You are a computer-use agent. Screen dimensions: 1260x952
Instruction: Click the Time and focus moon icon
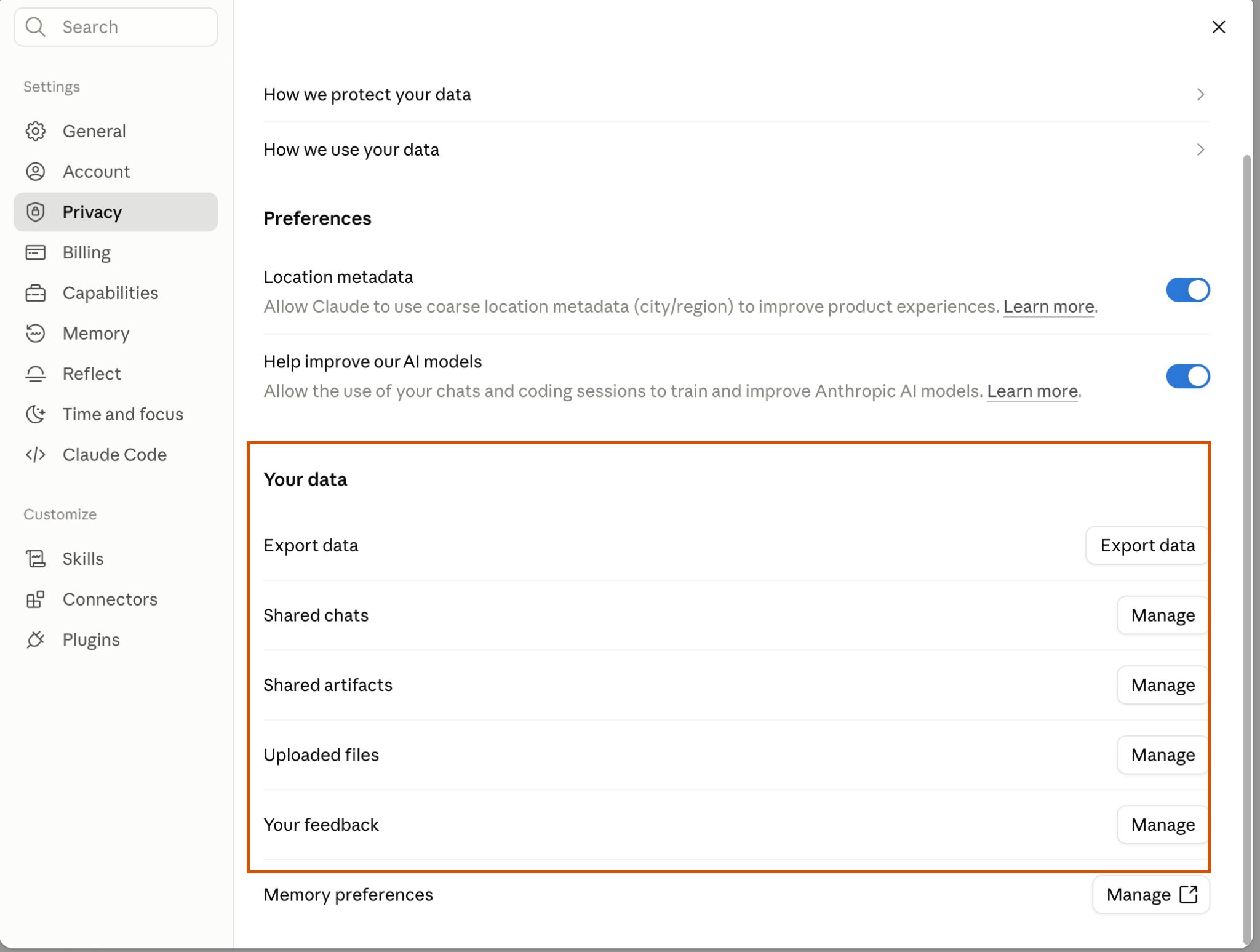pos(36,414)
